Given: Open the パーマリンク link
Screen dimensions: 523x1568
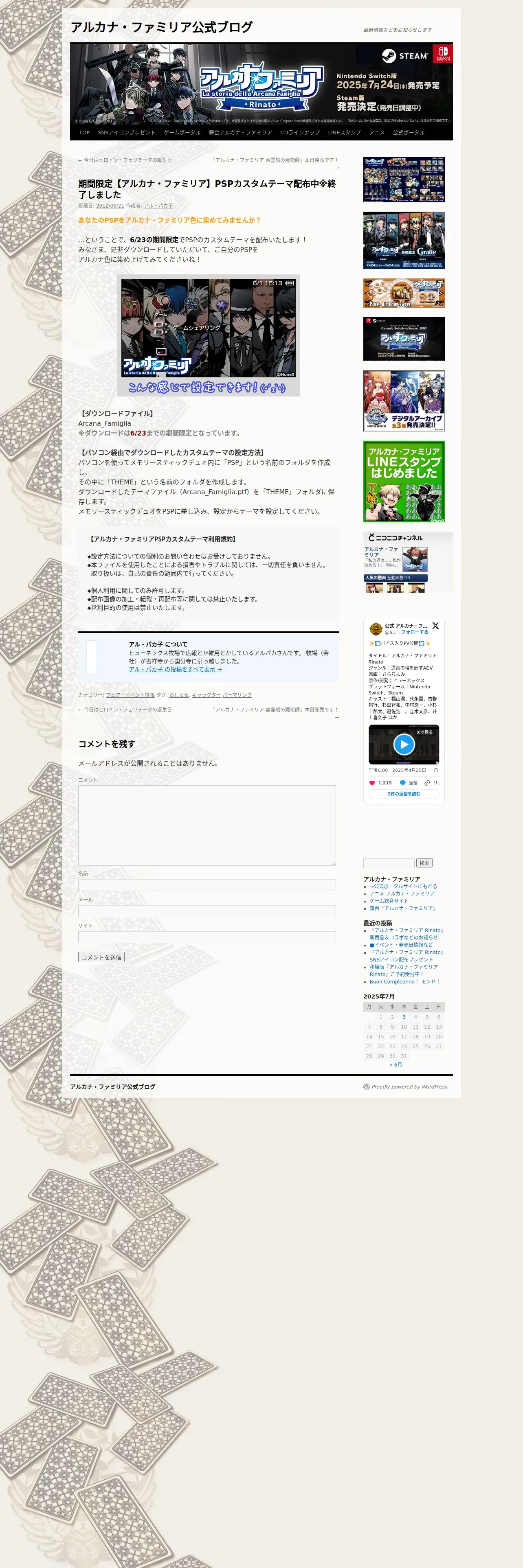Looking at the screenshot, I should tap(237, 694).
